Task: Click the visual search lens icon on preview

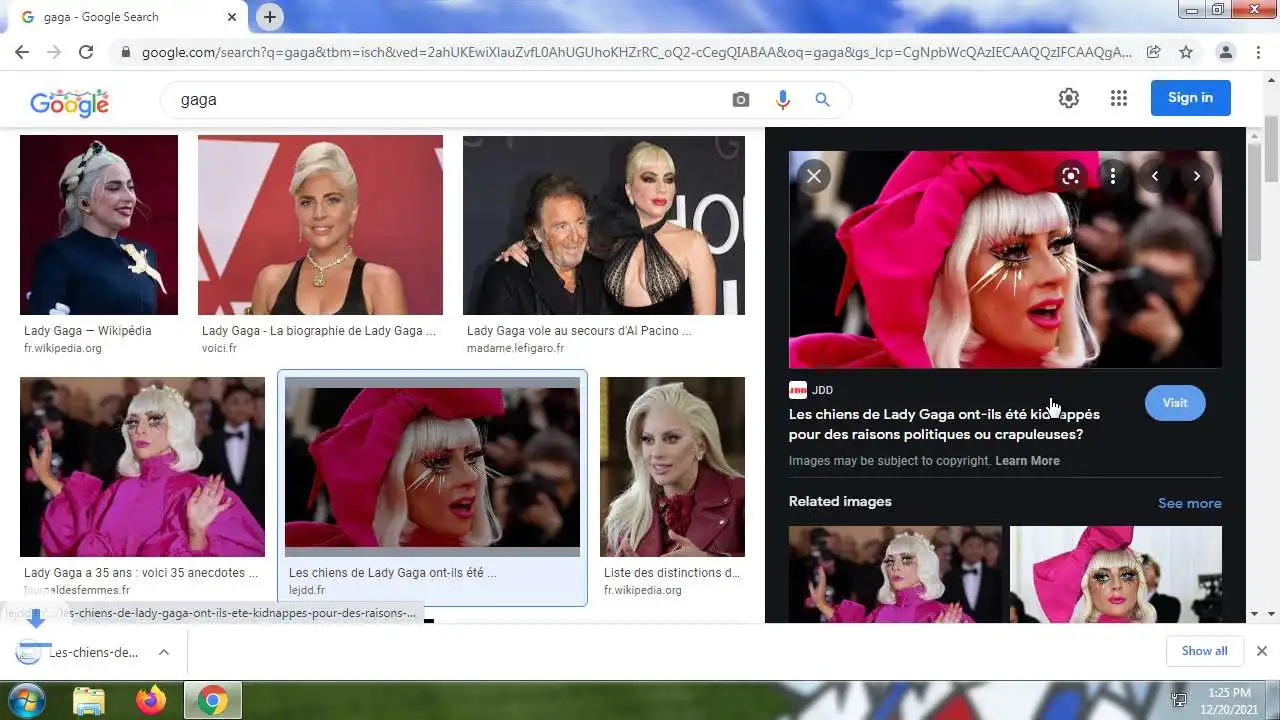Action: pos(1071,176)
